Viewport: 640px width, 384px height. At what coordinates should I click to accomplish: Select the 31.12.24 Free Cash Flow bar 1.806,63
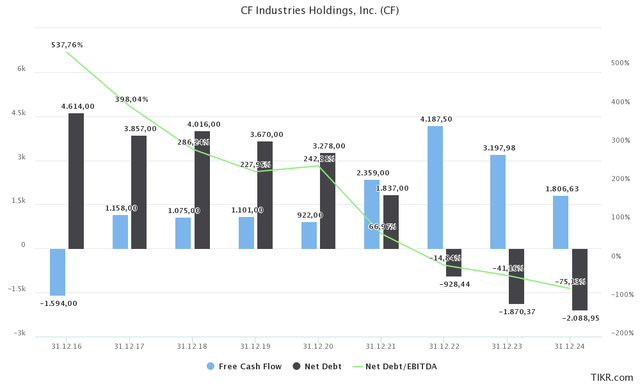click(x=560, y=222)
